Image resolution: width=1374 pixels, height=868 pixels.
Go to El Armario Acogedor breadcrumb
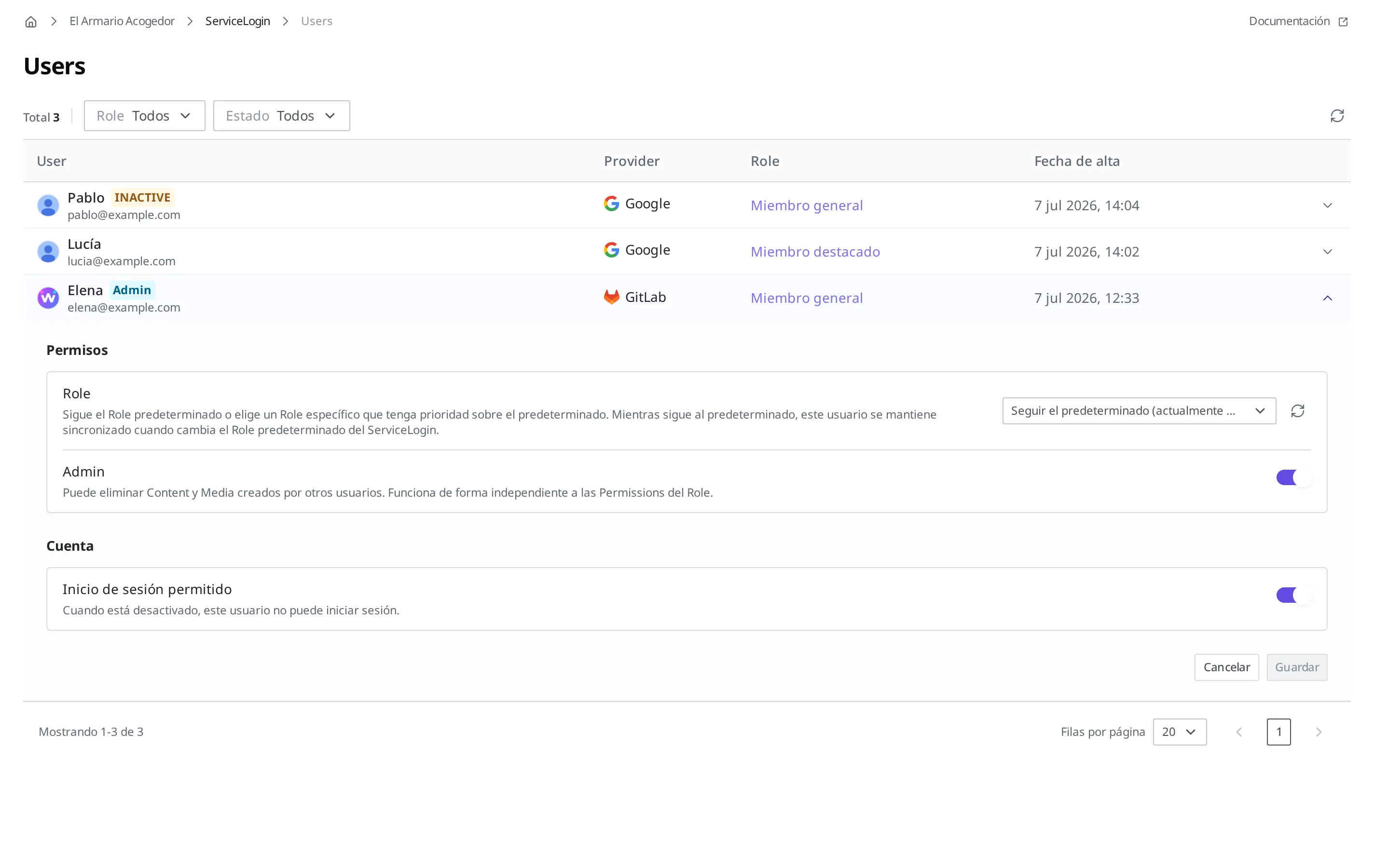click(122, 21)
